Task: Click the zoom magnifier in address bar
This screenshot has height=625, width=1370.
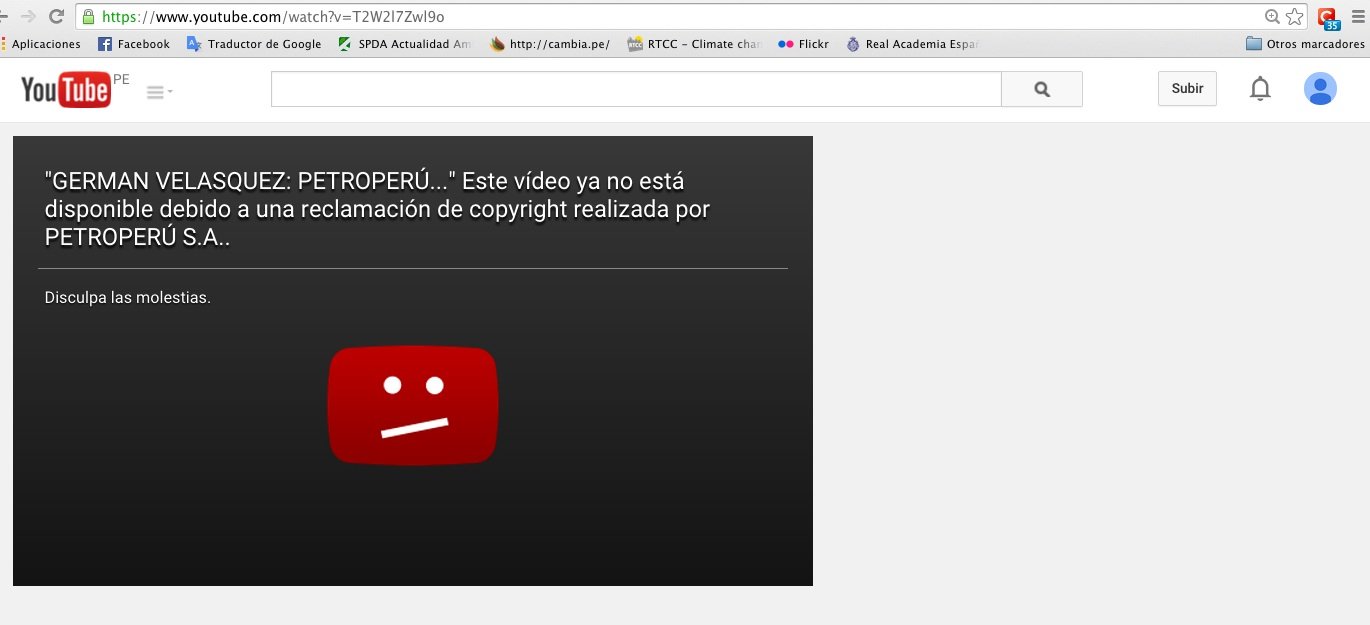Action: pos(1272,16)
